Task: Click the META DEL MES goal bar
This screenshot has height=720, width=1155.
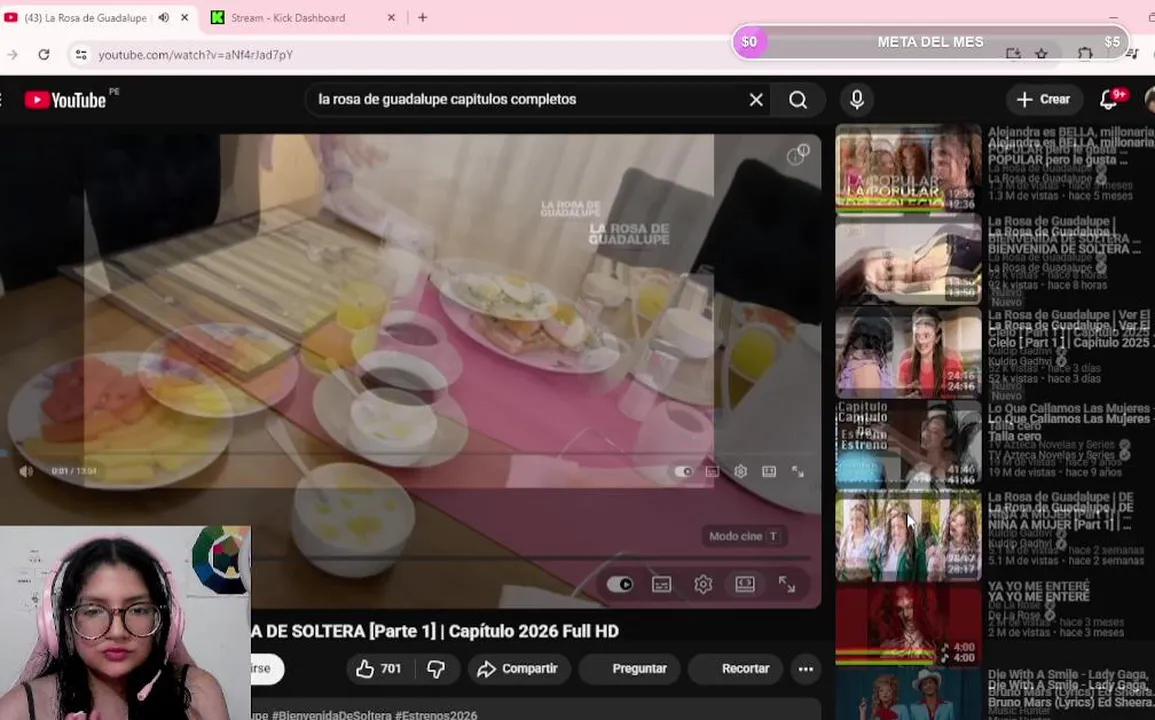Action: point(930,42)
